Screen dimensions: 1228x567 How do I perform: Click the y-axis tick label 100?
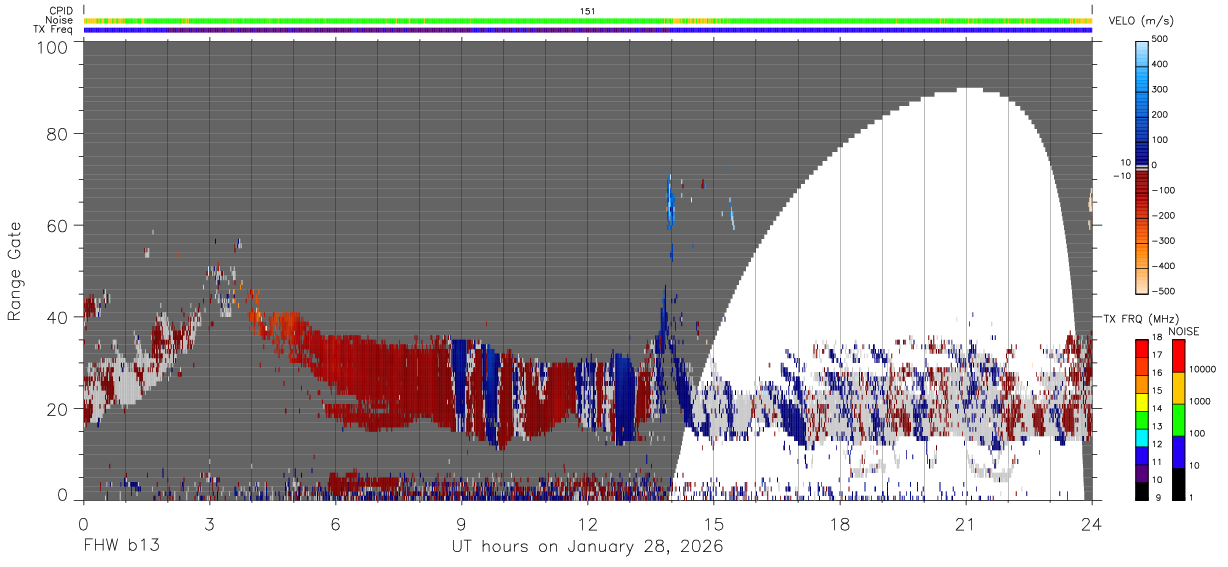52,46
